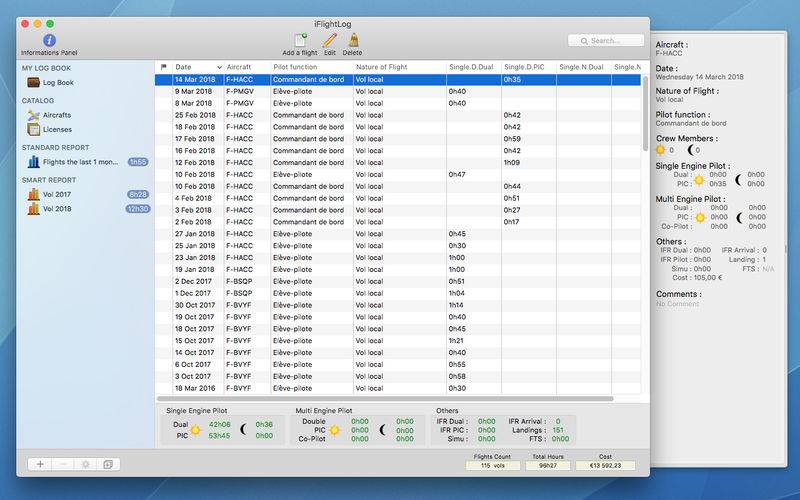Open the Flights the last 1 month report
Screen dimensions: 800x500
81,162
